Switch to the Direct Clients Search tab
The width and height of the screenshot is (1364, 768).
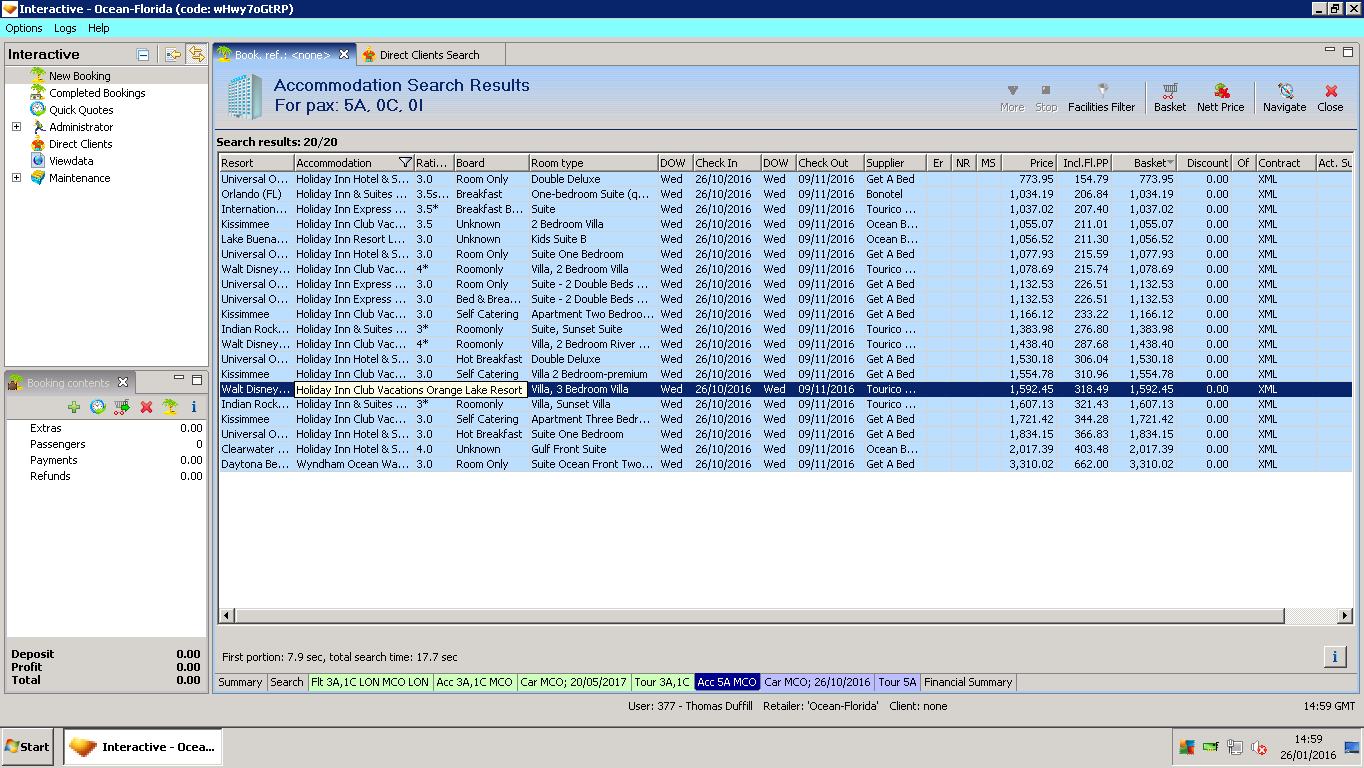pos(429,55)
